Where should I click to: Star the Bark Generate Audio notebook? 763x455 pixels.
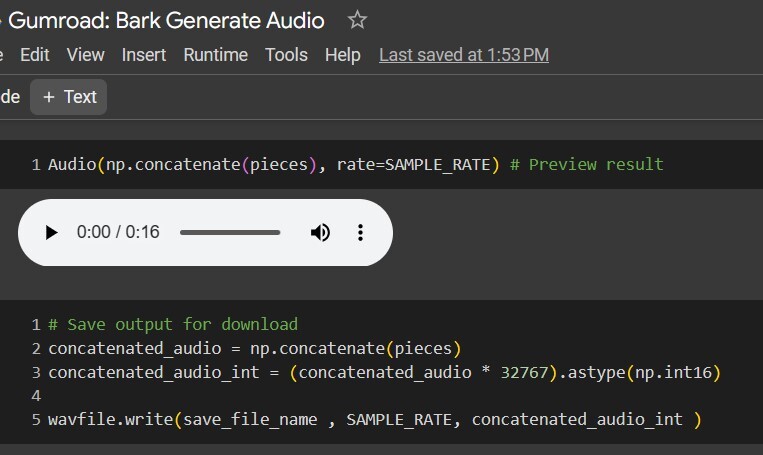357,20
